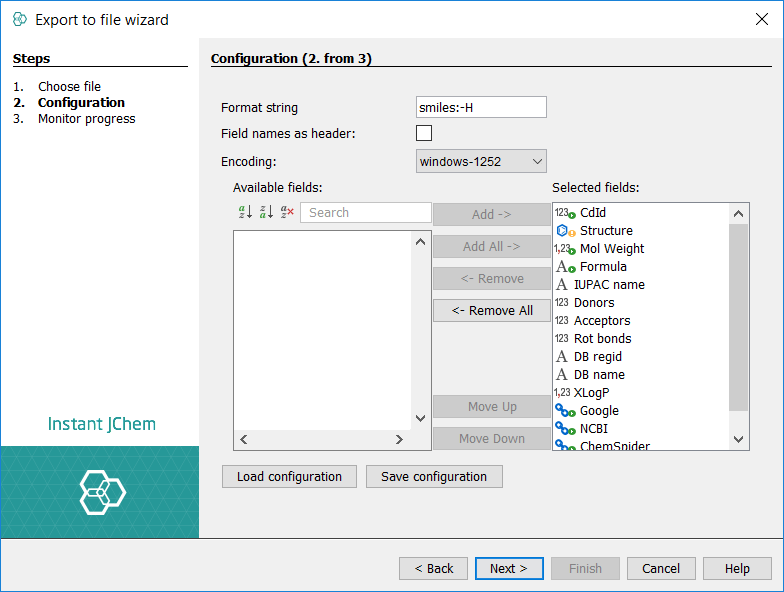The width and height of the screenshot is (784, 592).
Task: Click the Format string input field
Action: (481, 107)
